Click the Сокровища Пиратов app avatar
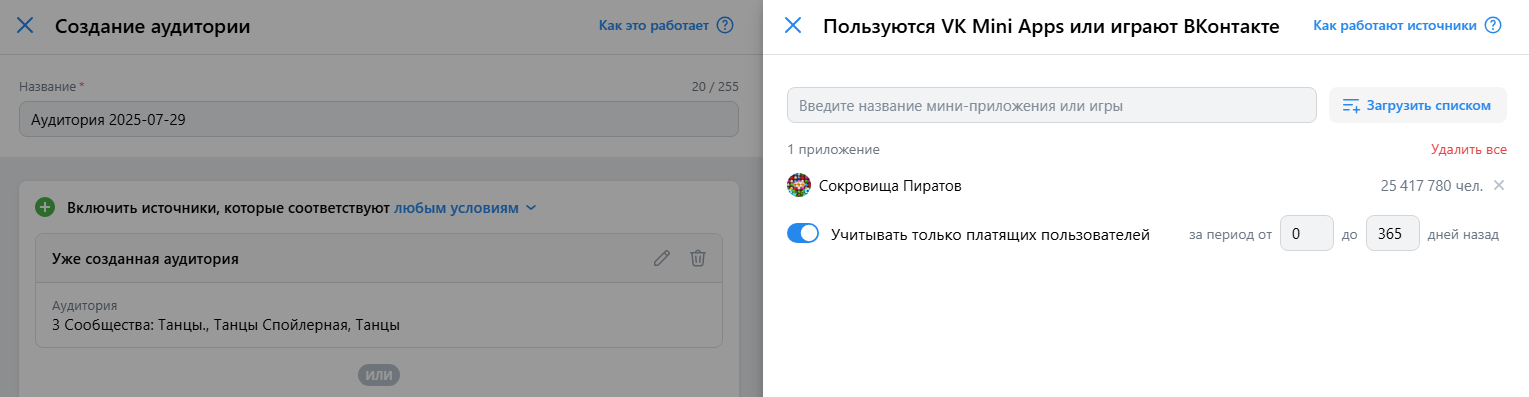 798,185
